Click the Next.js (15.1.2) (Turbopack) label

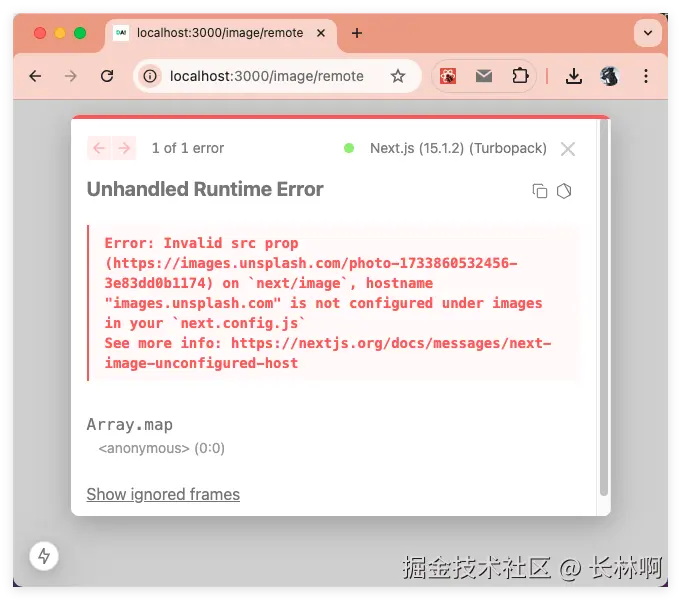tap(458, 148)
